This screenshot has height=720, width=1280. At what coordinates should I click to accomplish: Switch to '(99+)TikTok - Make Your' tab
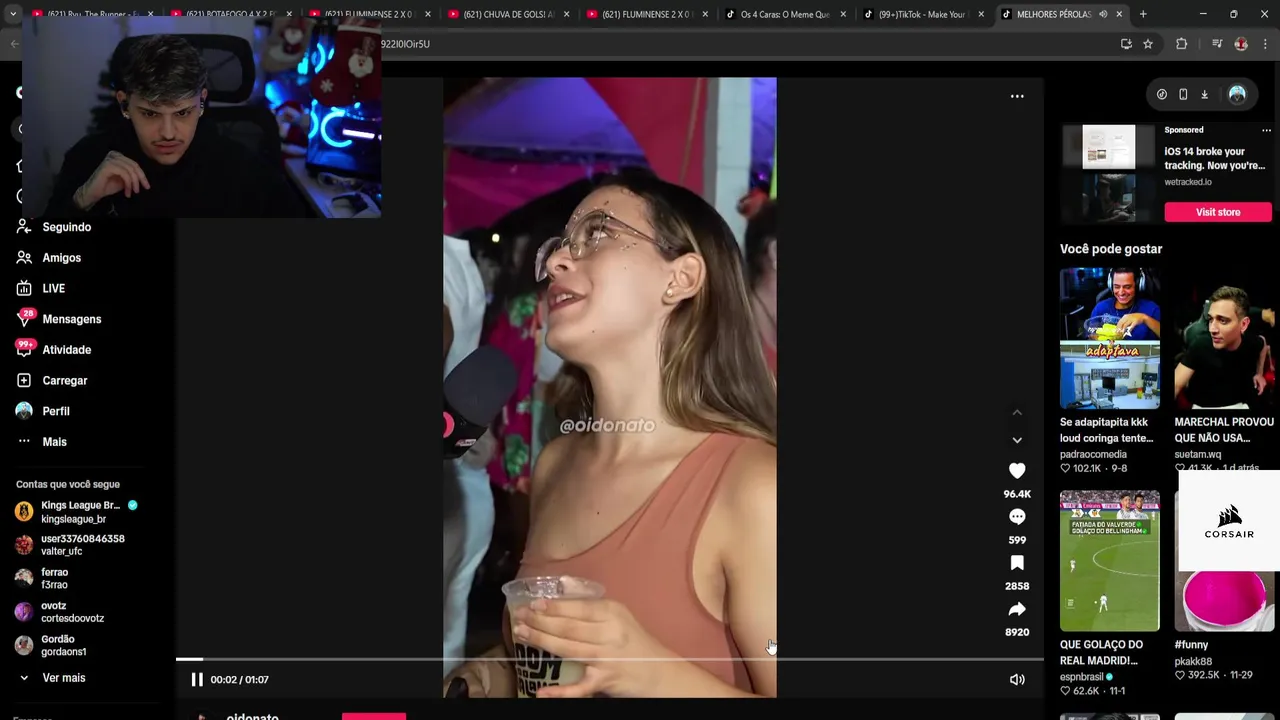925,14
